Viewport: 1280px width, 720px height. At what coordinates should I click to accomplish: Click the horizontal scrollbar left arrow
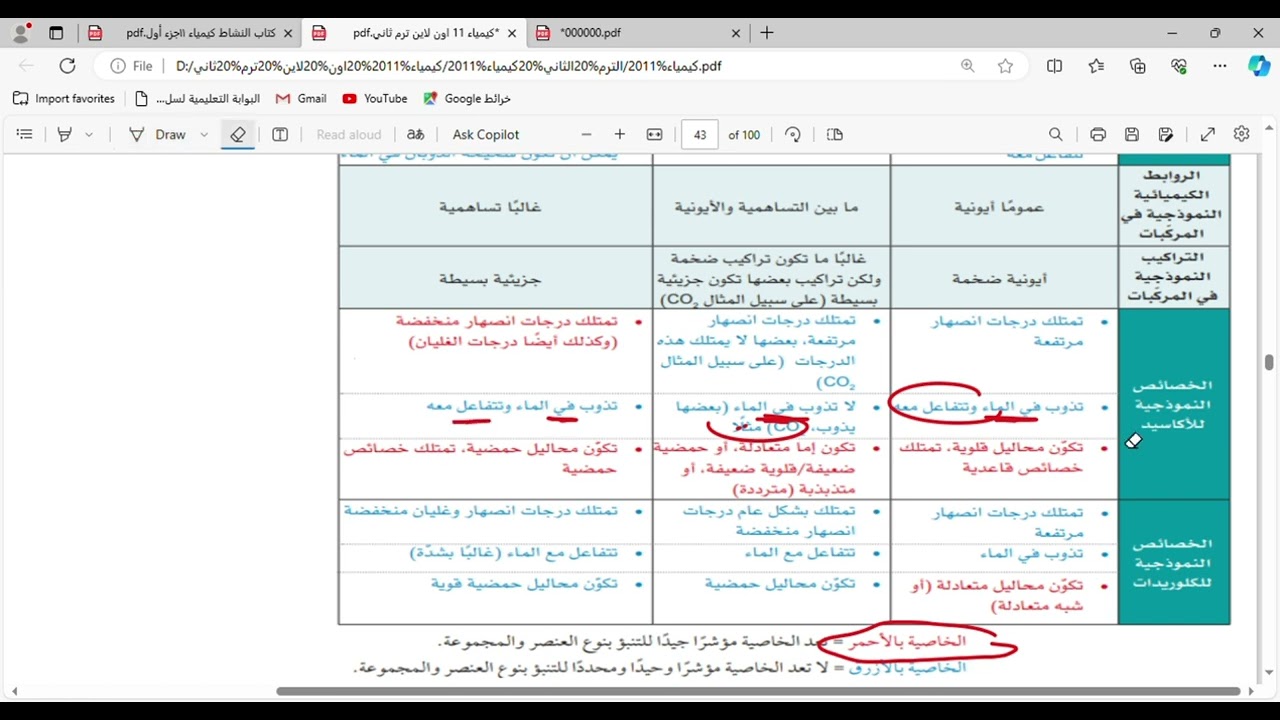tap(14, 691)
